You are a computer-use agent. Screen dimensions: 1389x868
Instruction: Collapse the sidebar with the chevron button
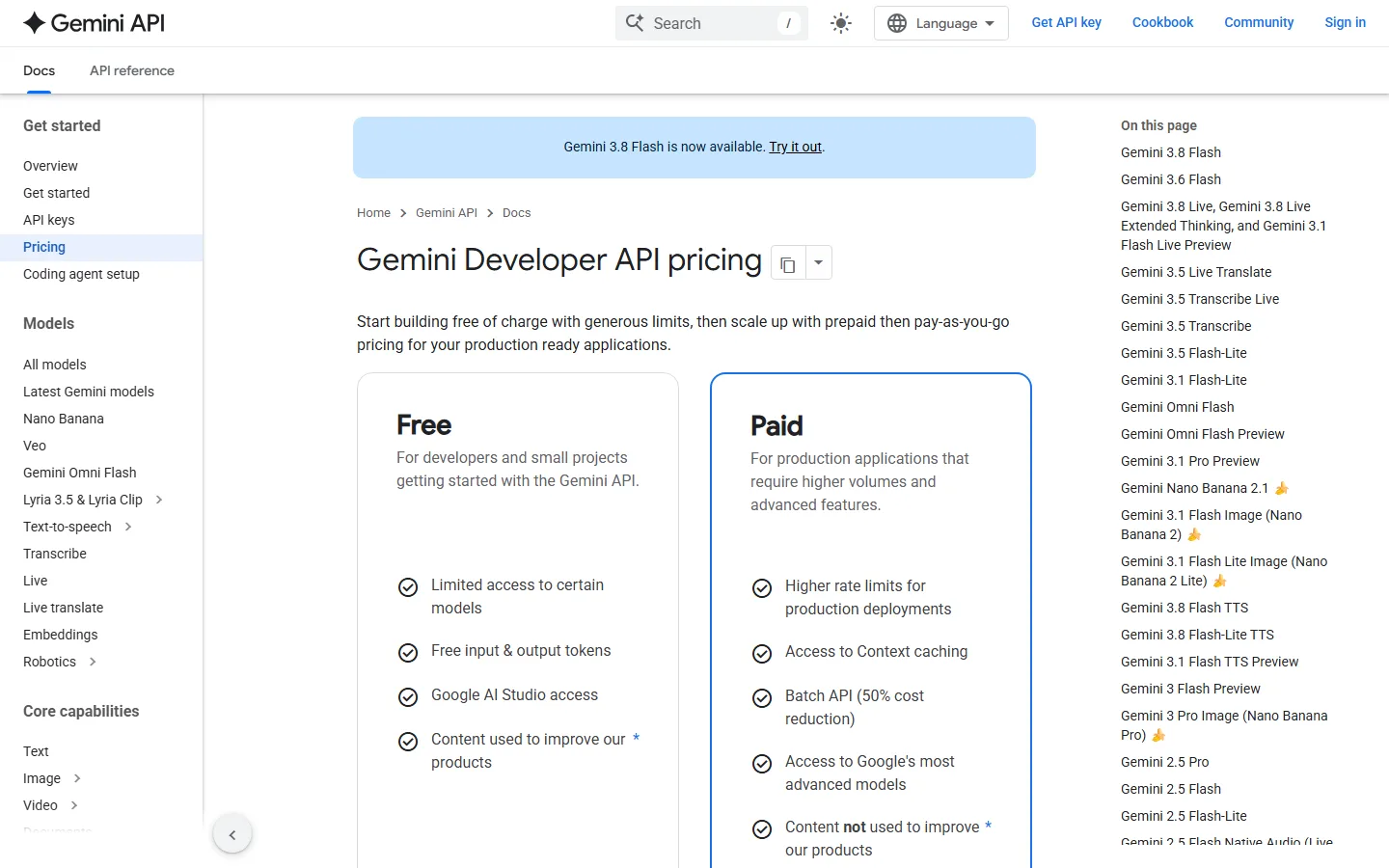[232, 835]
